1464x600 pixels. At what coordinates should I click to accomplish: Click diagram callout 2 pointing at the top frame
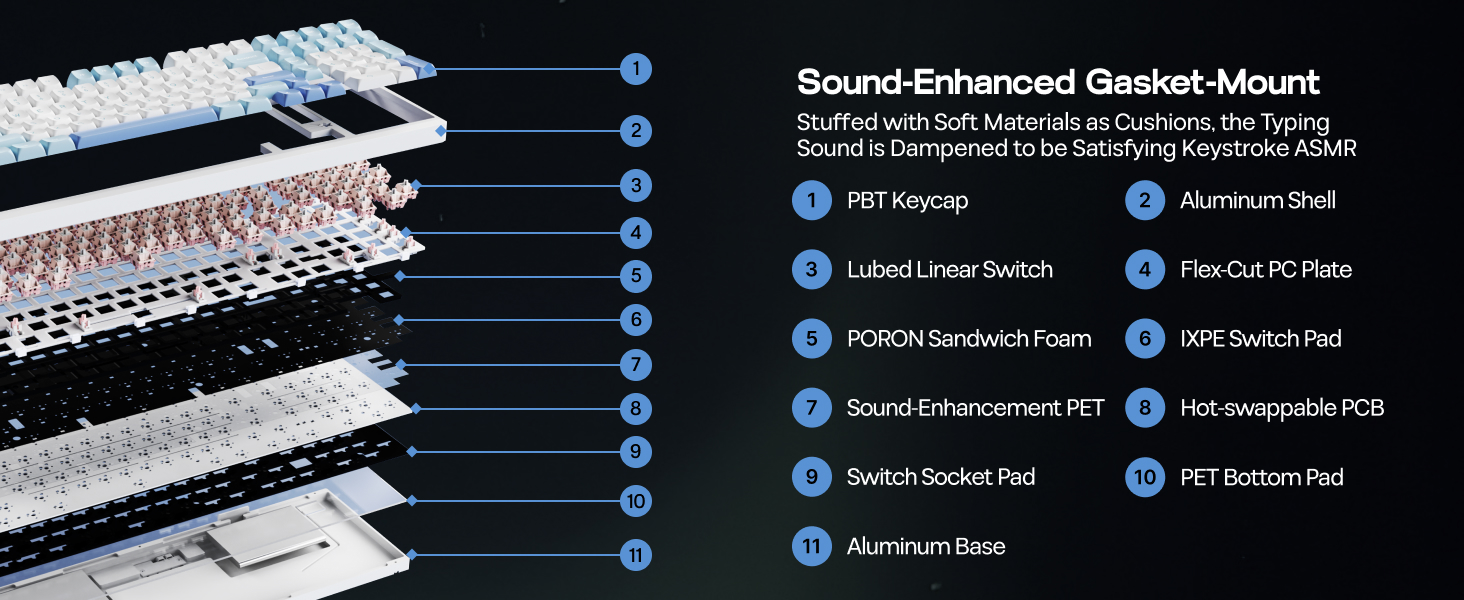tap(635, 130)
